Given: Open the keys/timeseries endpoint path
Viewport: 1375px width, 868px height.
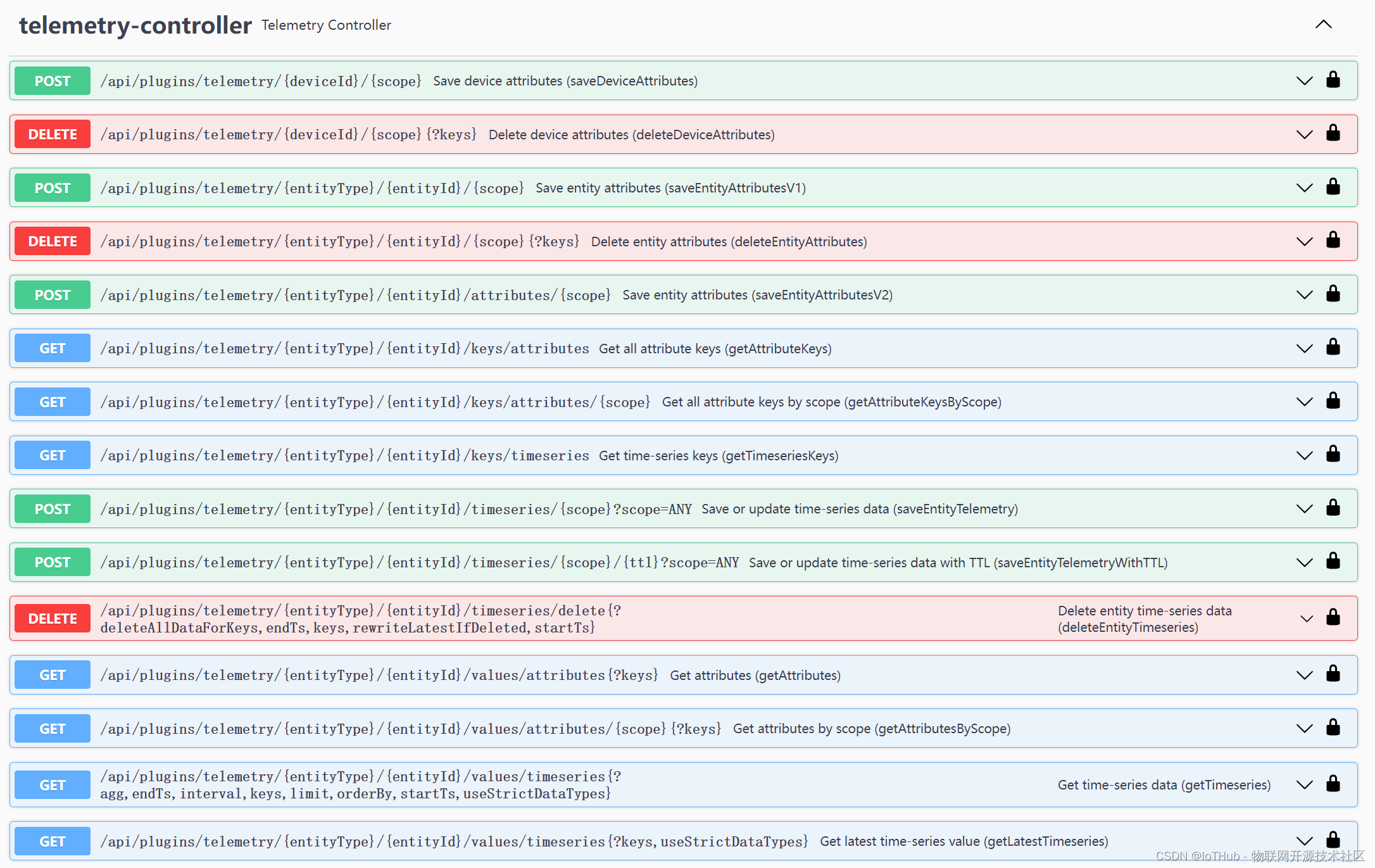Looking at the screenshot, I should pos(345,455).
